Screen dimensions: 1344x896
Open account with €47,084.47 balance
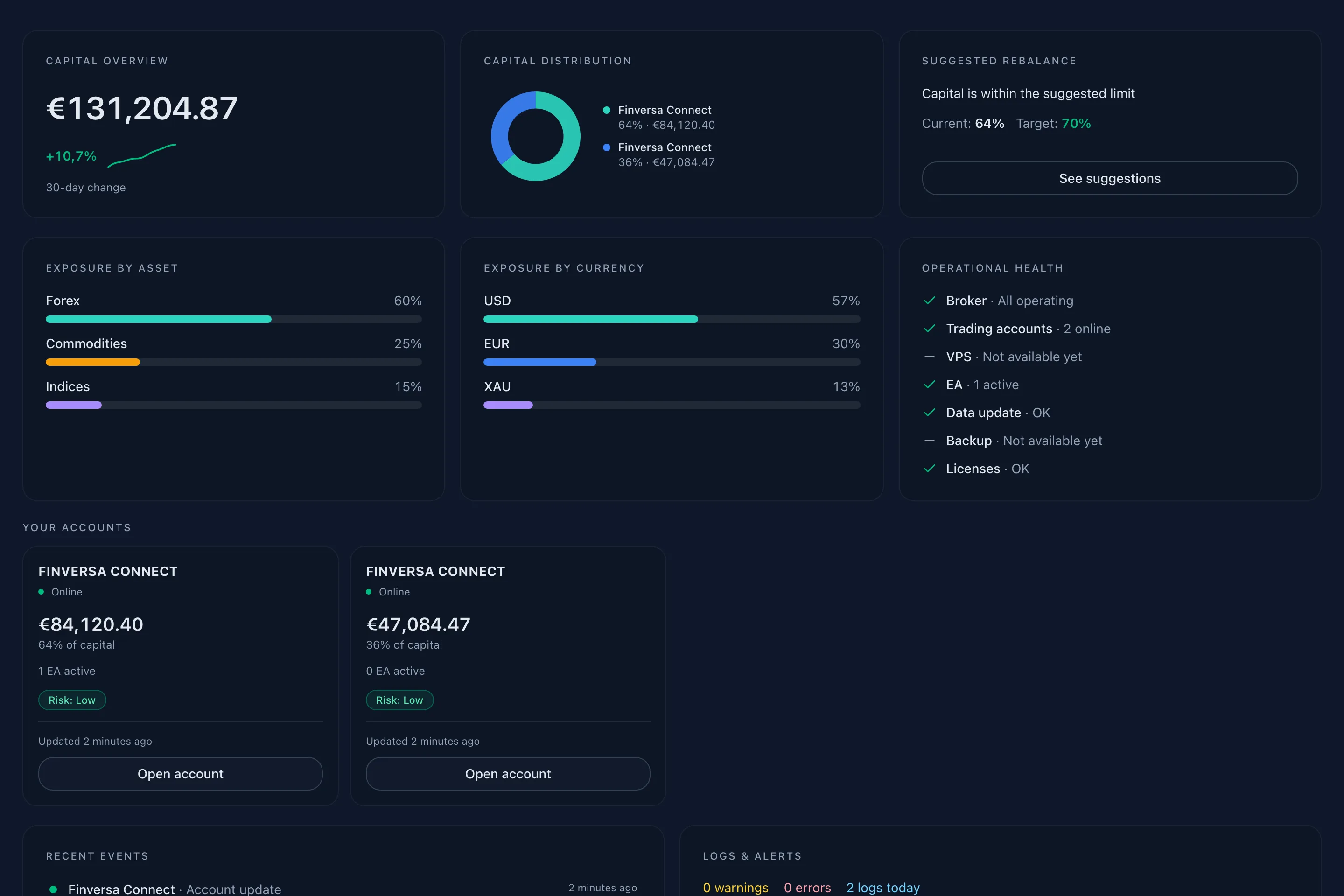(x=508, y=774)
